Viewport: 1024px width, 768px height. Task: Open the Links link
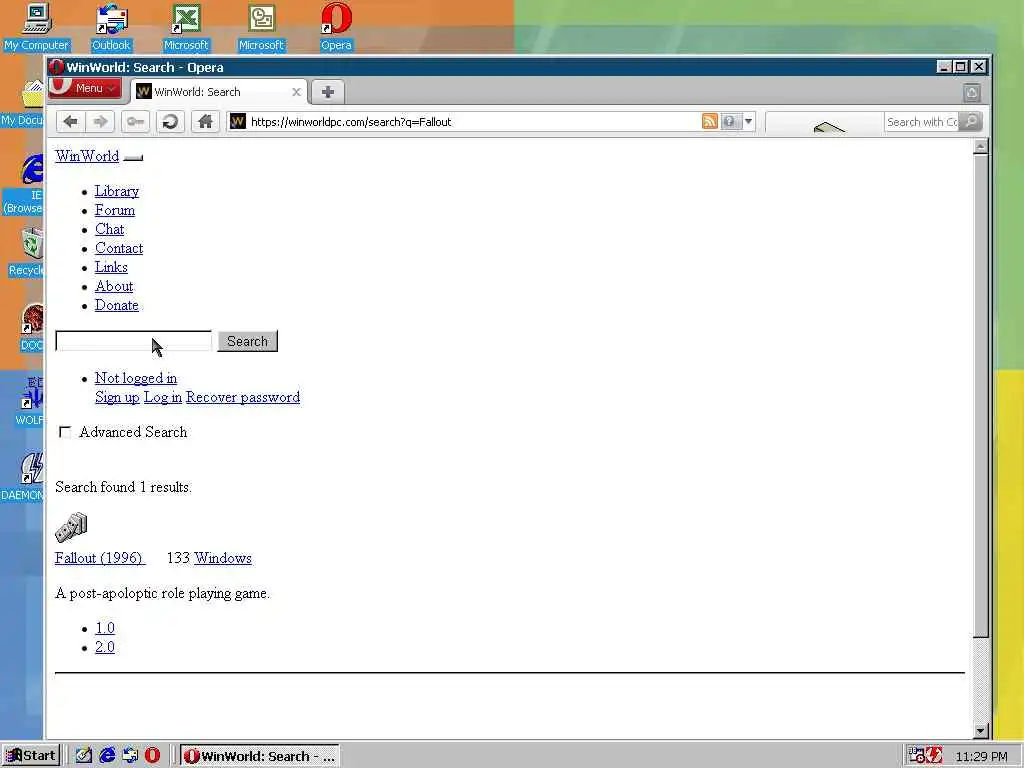pos(111,267)
